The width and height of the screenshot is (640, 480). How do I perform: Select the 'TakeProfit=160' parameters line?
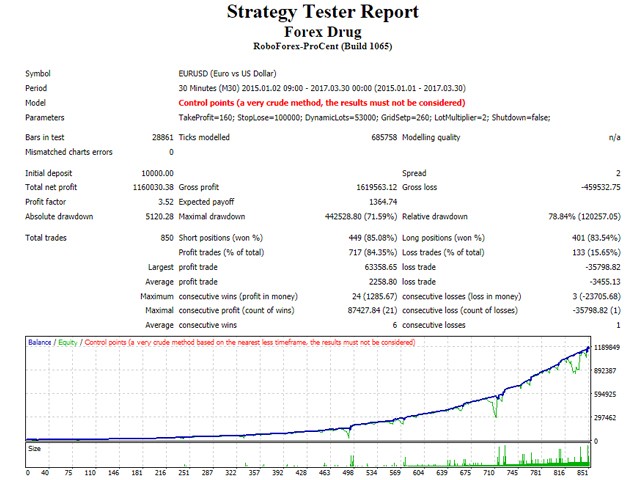click(364, 118)
